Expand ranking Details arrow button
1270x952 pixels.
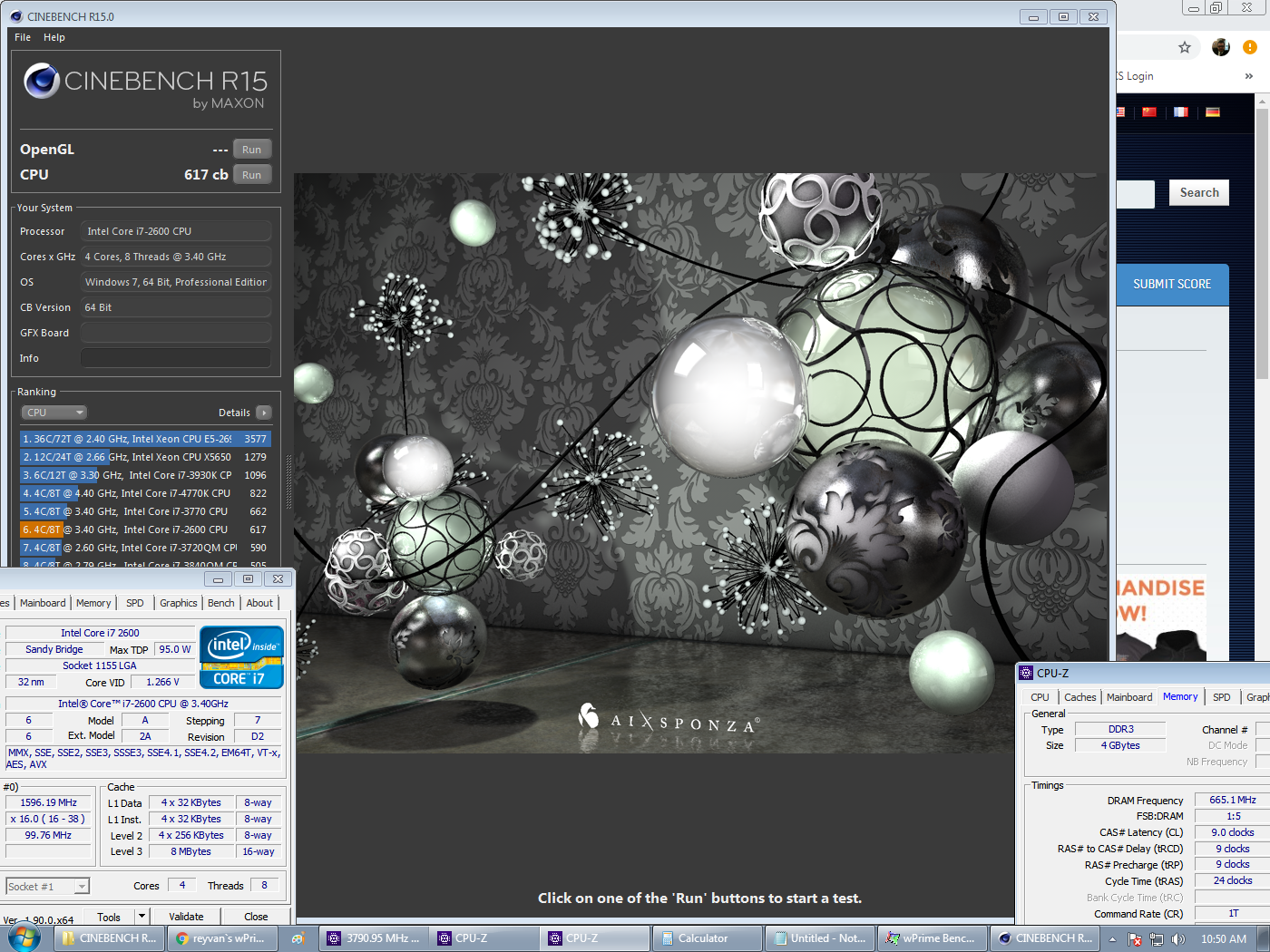pos(264,413)
